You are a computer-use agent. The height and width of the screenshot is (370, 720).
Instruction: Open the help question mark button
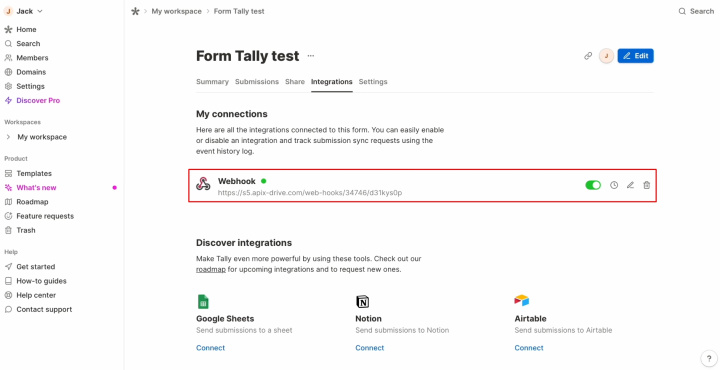point(709,359)
